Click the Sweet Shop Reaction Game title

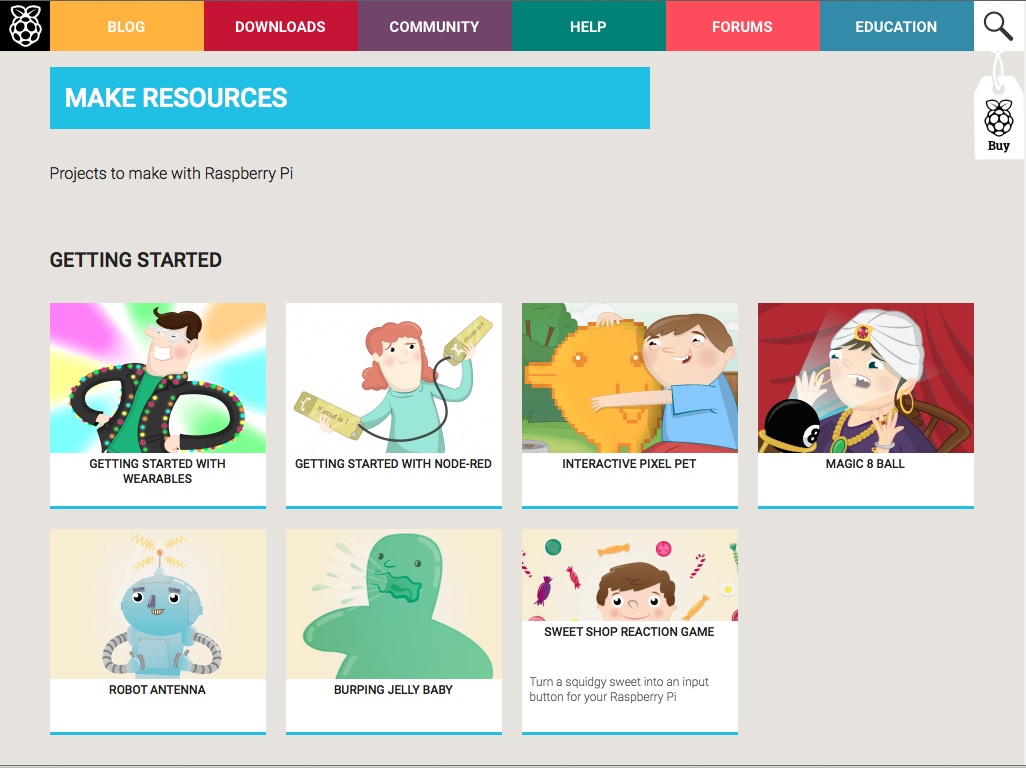629,632
